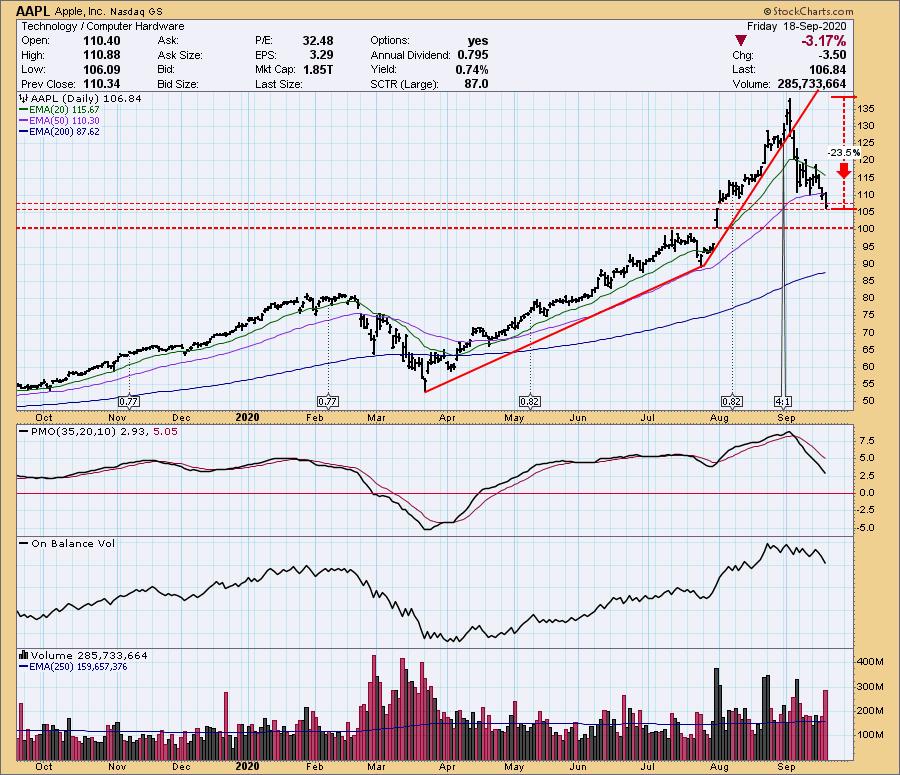Click the Technology / Computer Hardware sector text

(103, 26)
